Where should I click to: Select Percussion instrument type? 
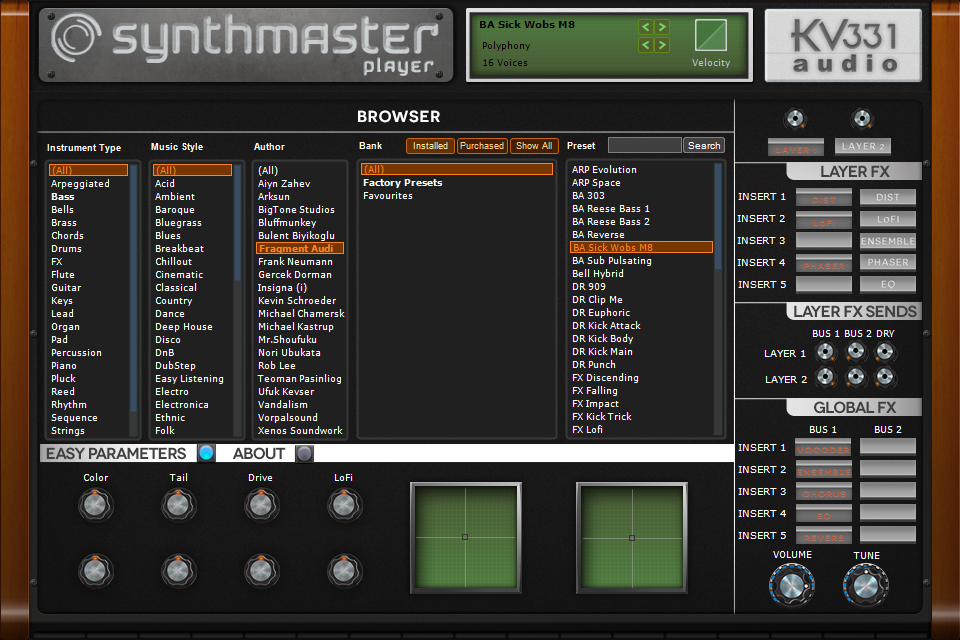(77, 353)
